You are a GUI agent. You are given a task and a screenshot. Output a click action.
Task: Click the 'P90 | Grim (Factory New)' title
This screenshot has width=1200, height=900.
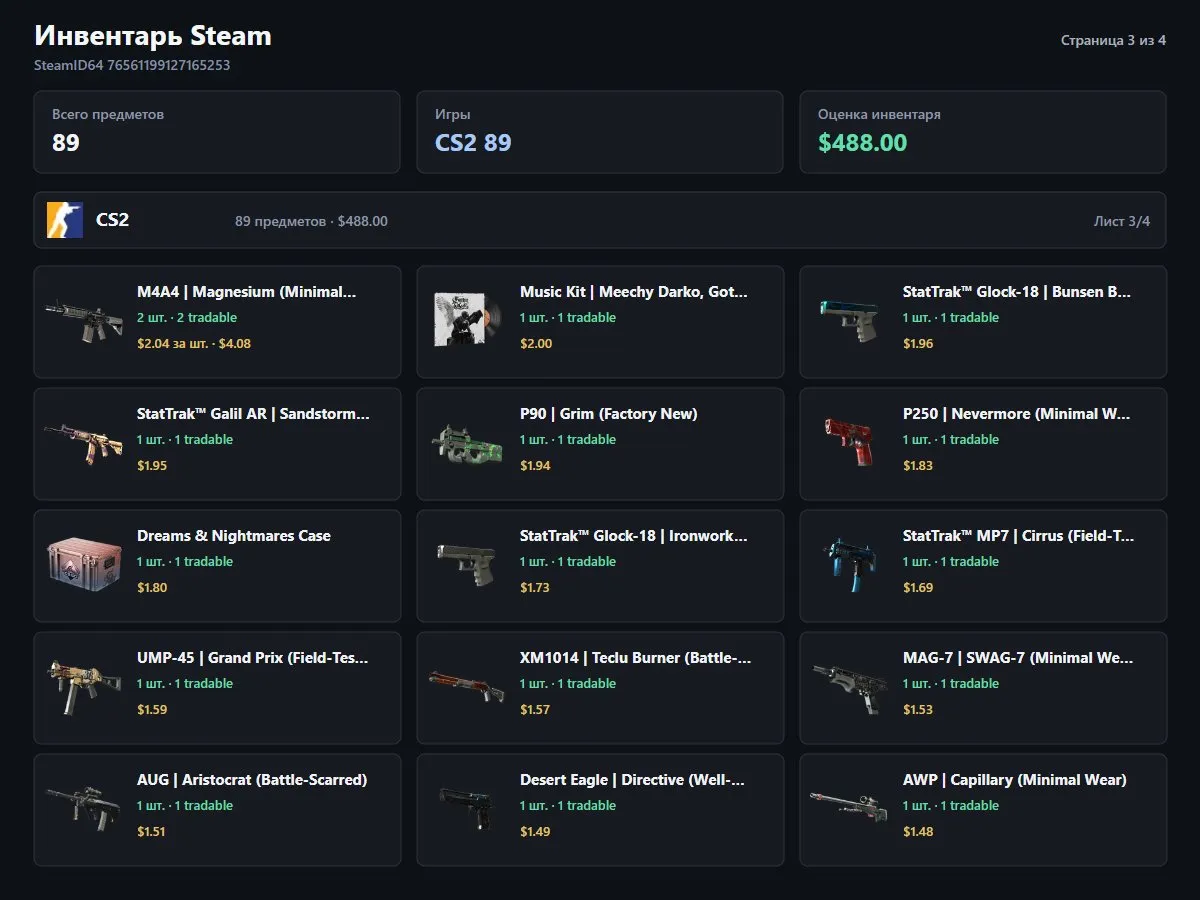(609, 414)
